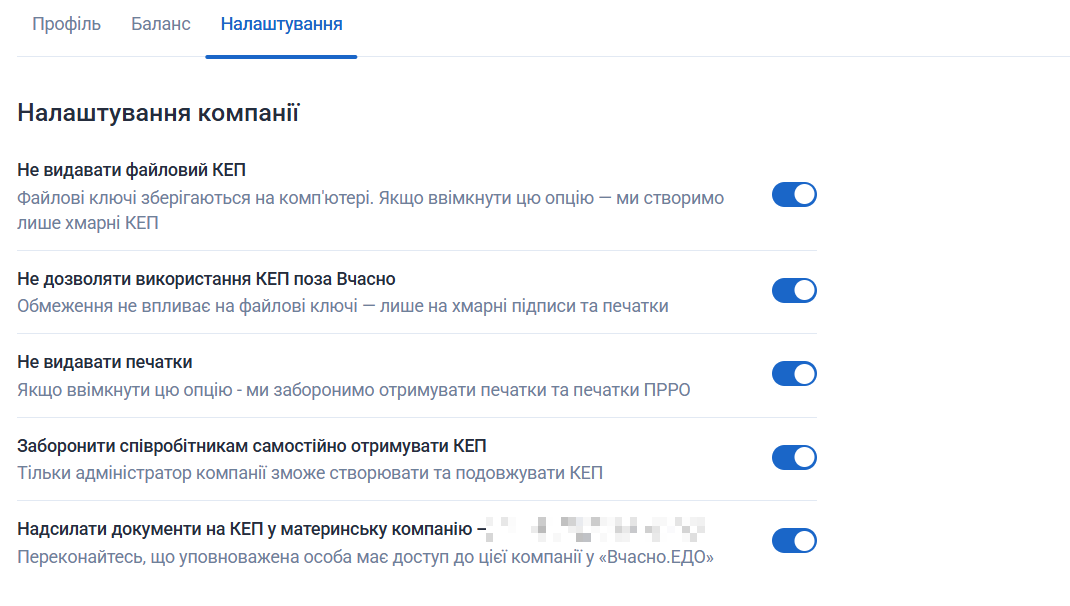The width and height of the screenshot is (1070, 606).
Task: Click the description mentioning «Вчасно.ЕДО»
Action: [x=365, y=557]
